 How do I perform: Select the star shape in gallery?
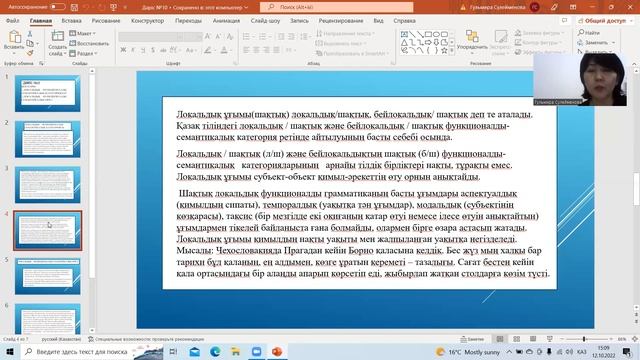(x=444, y=51)
